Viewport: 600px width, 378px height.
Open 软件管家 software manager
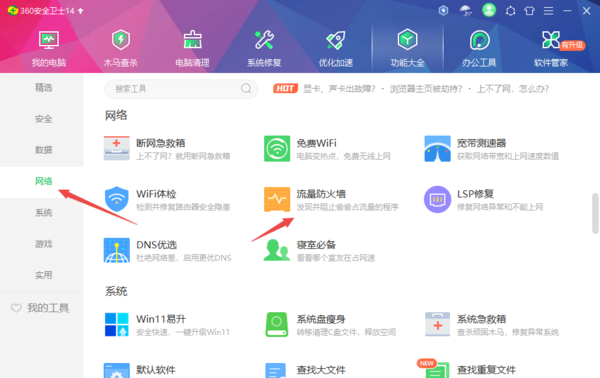click(551, 48)
